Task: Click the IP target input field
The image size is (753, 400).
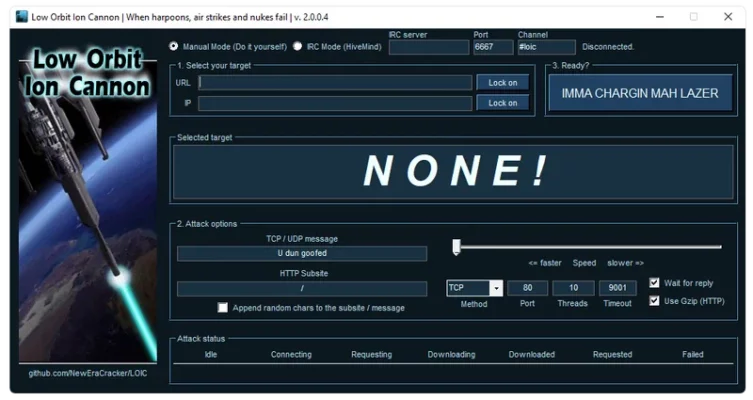Action: point(335,103)
